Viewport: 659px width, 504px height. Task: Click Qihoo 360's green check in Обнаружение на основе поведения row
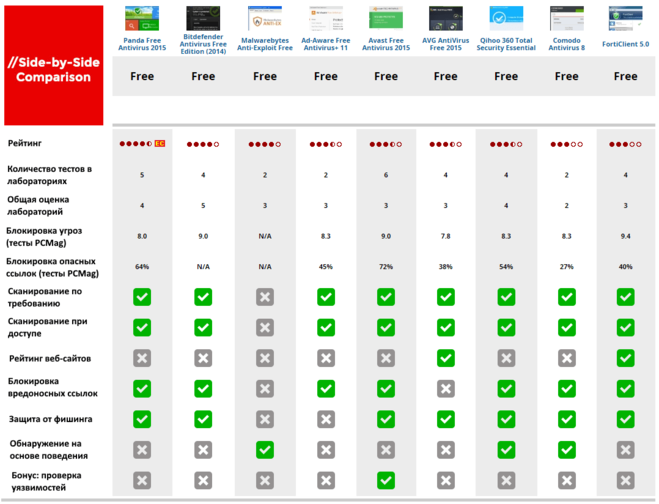pyautogui.click(x=506, y=450)
